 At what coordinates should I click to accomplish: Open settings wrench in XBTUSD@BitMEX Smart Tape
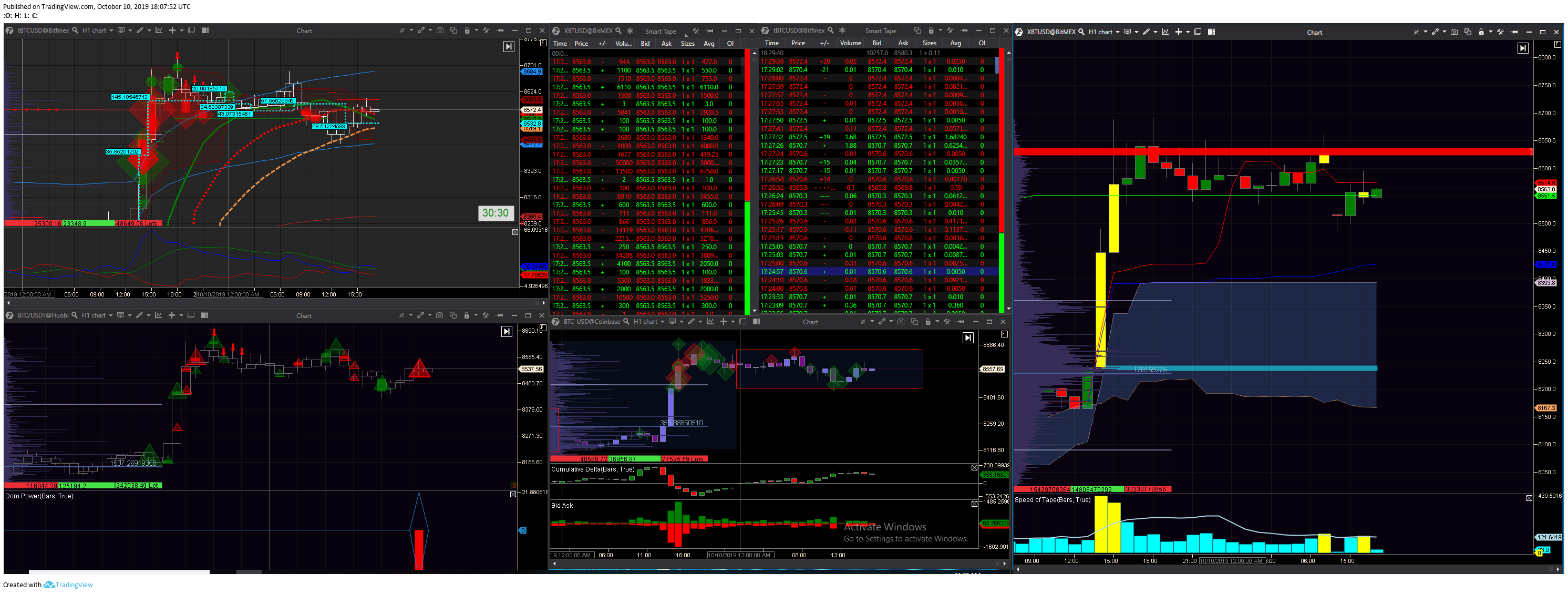[696, 31]
